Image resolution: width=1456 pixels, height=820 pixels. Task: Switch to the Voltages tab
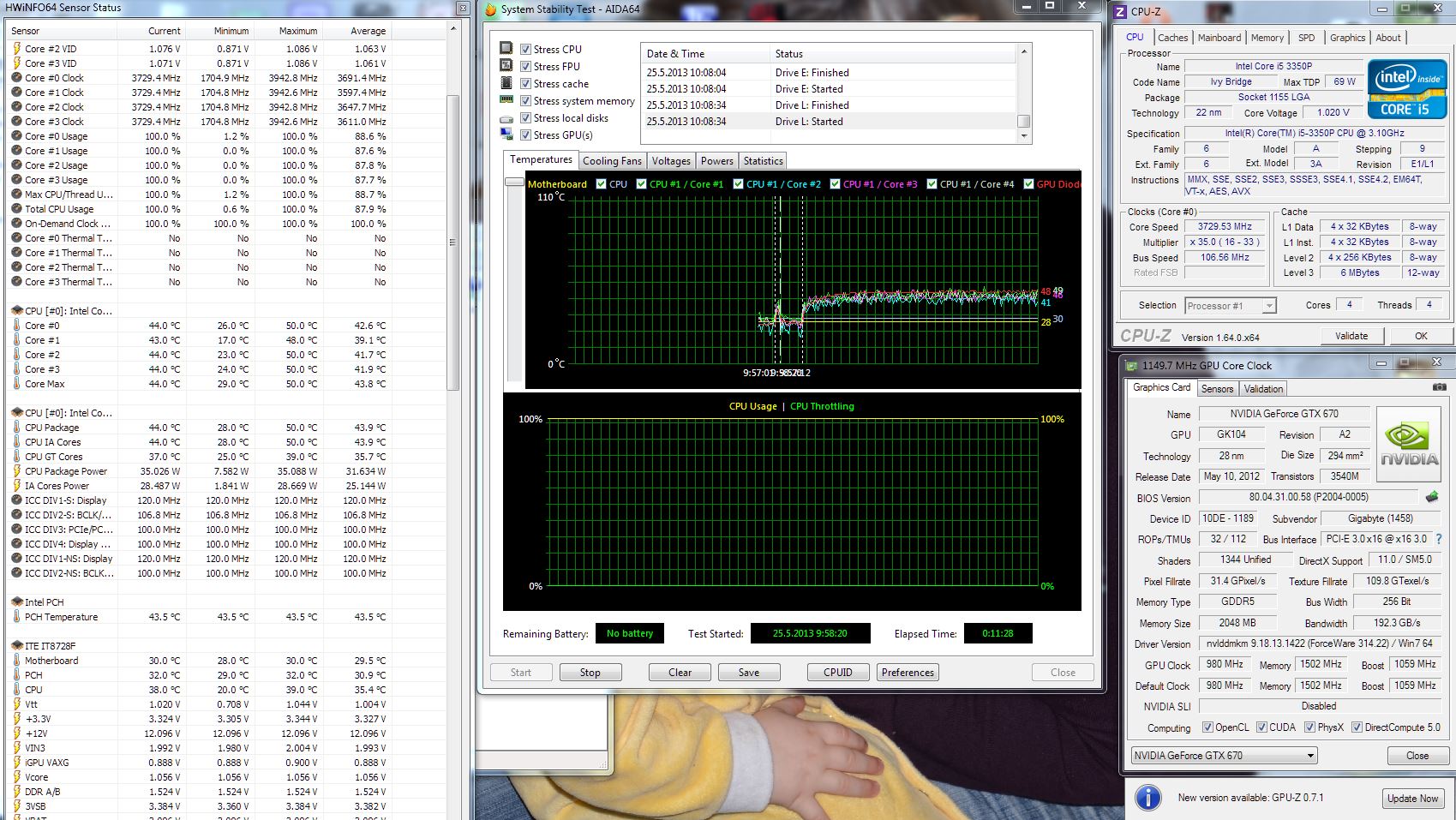coord(671,161)
